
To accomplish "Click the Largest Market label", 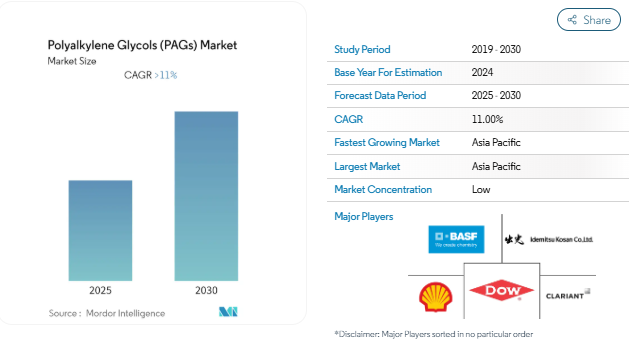I will click(367, 167).
